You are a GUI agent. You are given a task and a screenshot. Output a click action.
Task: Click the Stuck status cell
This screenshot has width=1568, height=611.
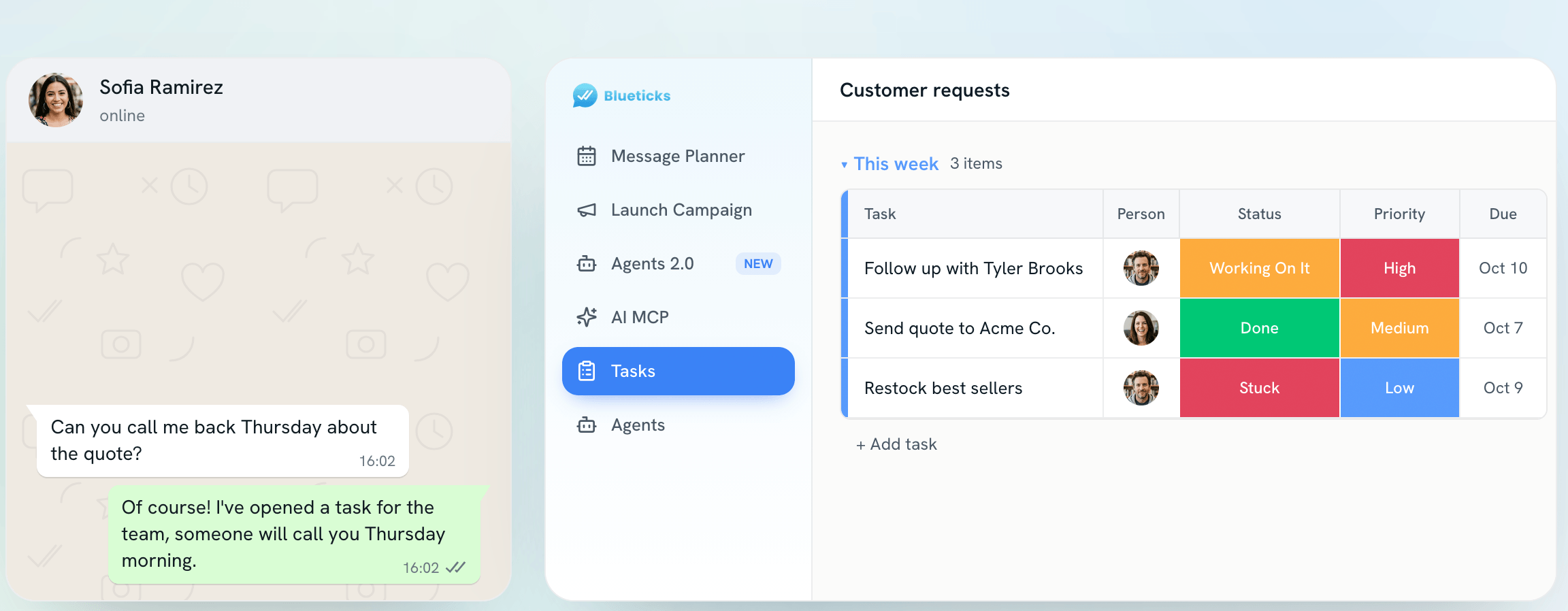tap(1259, 388)
